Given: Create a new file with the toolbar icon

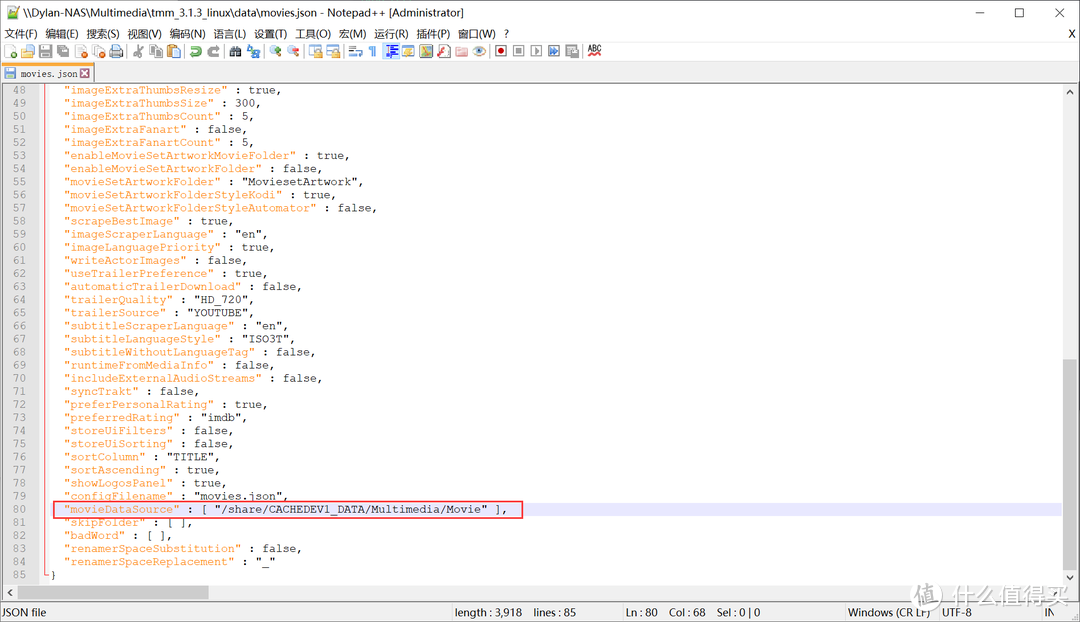Looking at the screenshot, I should click(x=11, y=52).
